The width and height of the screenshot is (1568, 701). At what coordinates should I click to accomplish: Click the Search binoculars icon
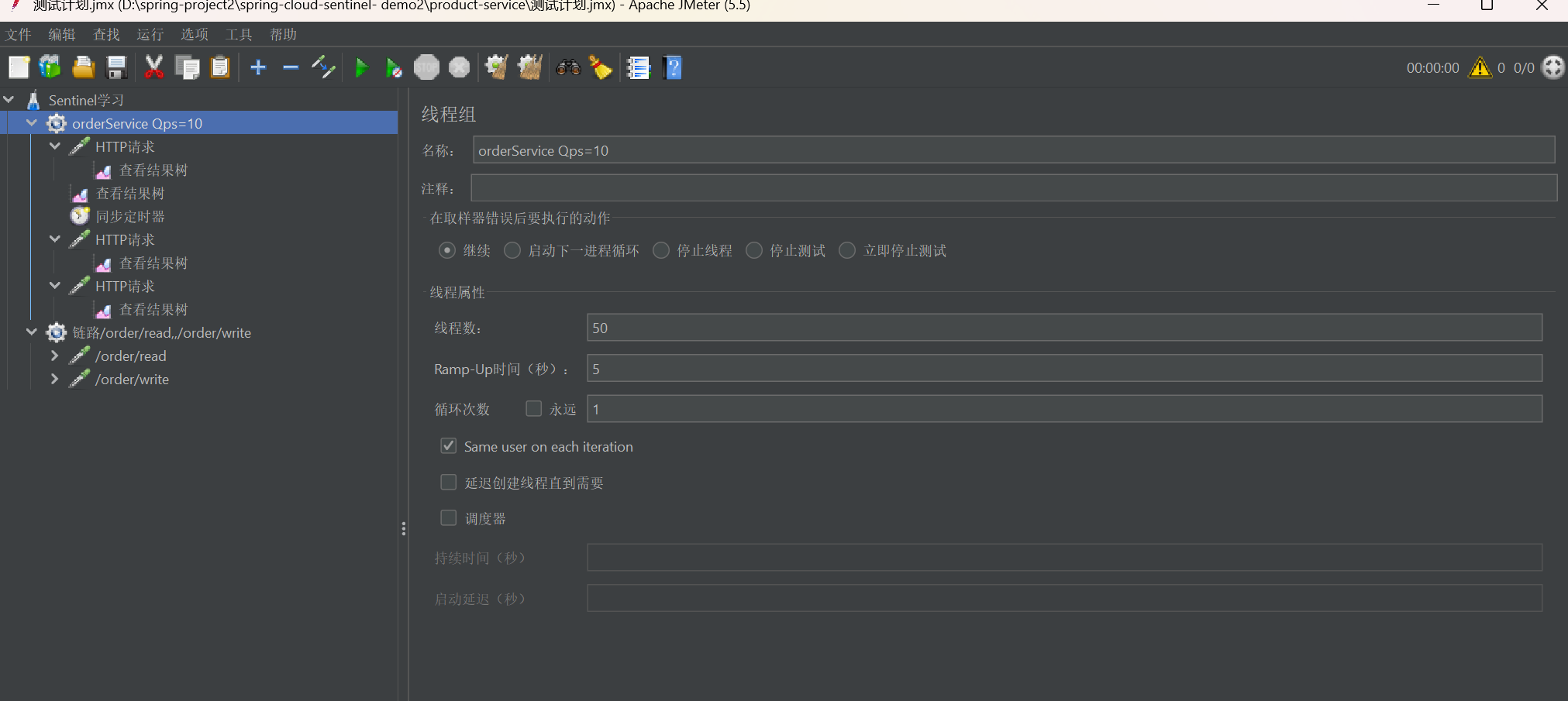pos(568,67)
